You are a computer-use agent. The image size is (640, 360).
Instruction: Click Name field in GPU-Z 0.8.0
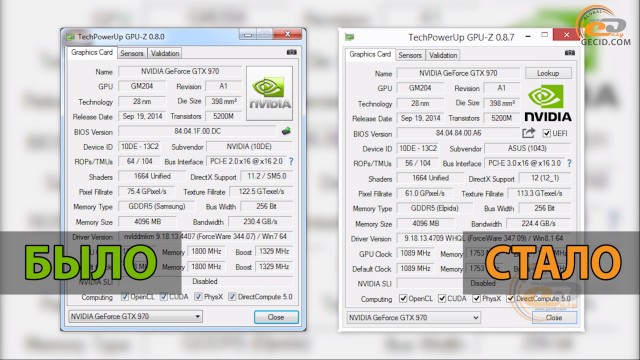pos(180,71)
